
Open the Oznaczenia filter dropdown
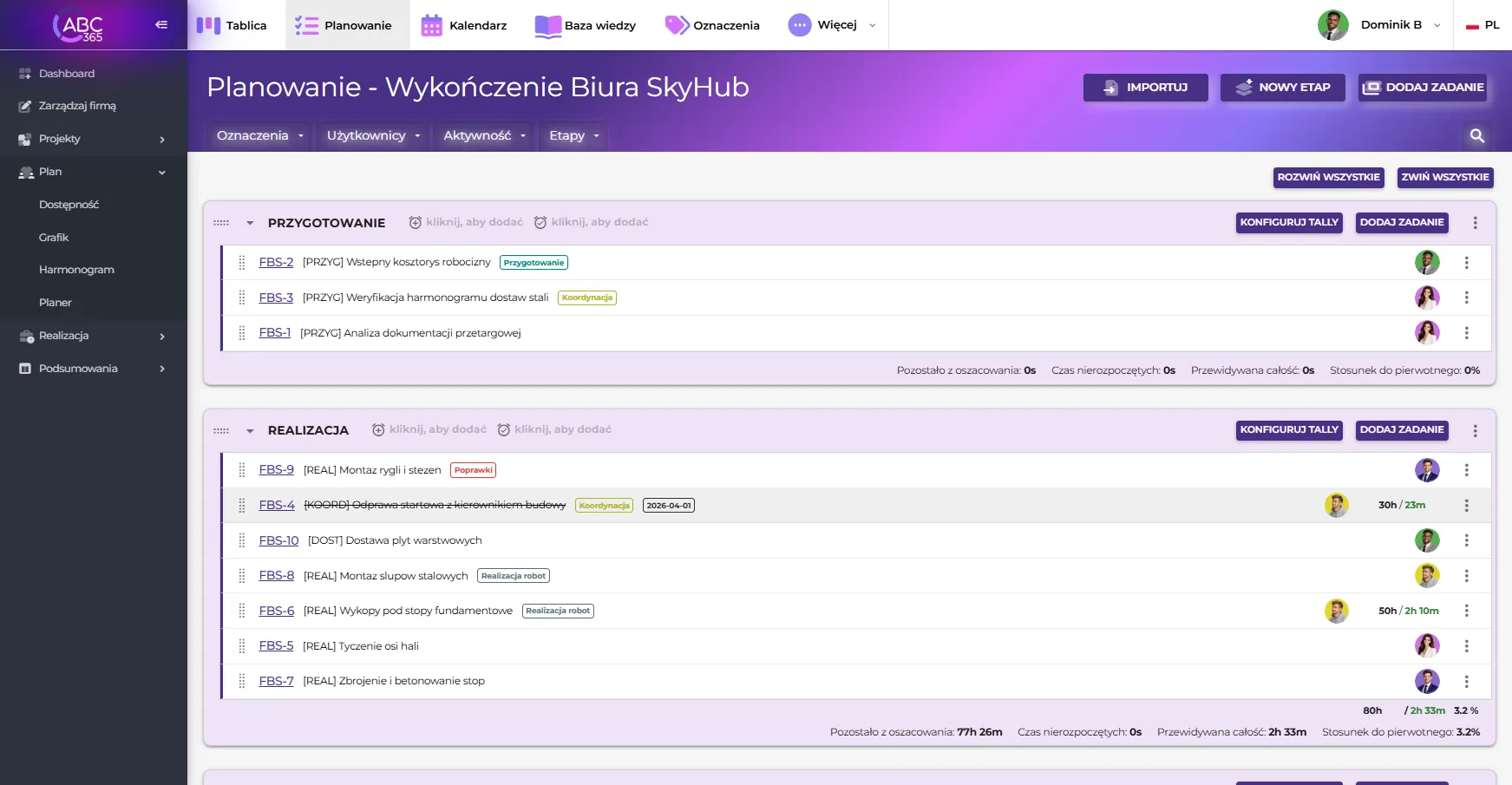(x=260, y=135)
